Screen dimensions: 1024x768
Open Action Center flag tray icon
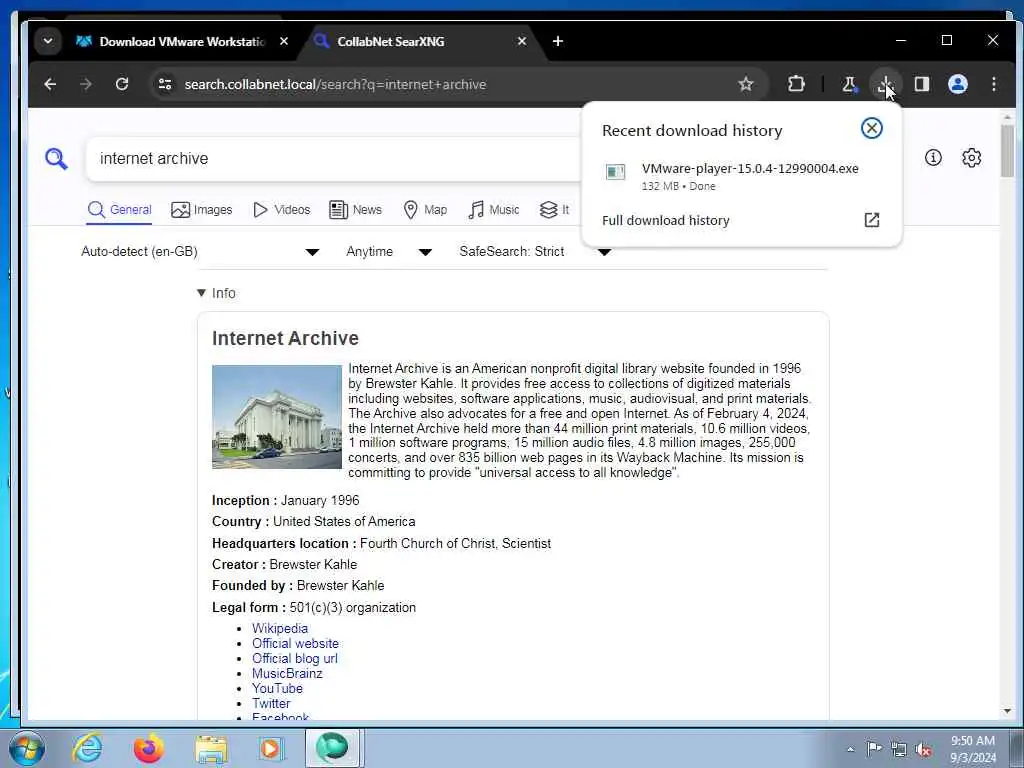point(874,748)
